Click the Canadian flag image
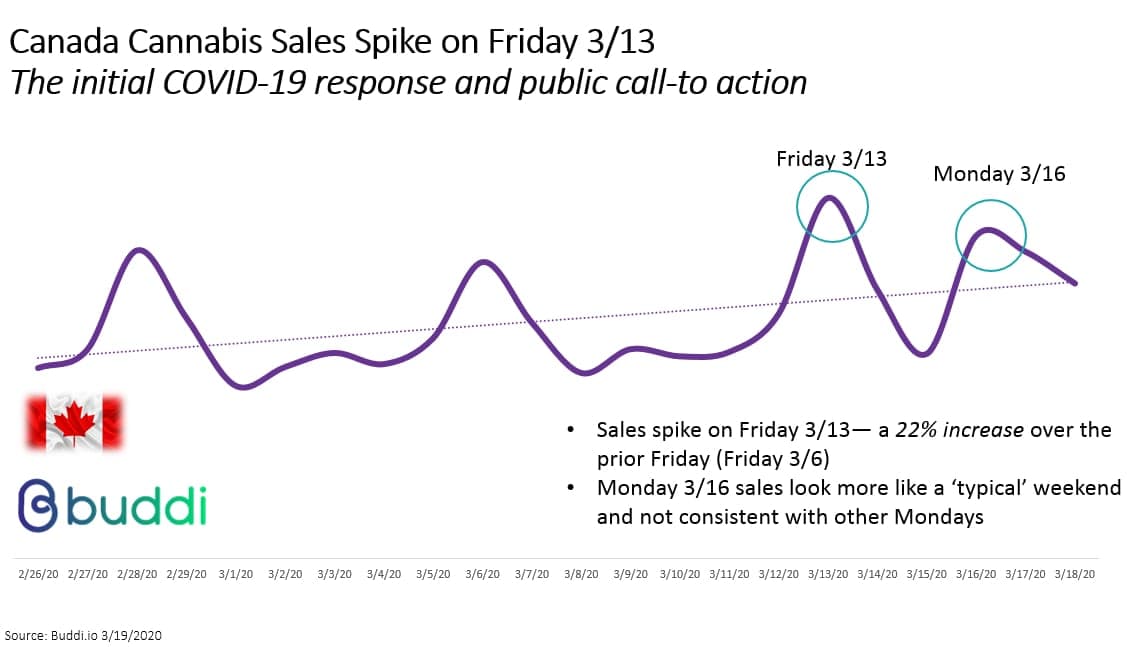The width and height of the screenshot is (1127, 647). pos(74,423)
